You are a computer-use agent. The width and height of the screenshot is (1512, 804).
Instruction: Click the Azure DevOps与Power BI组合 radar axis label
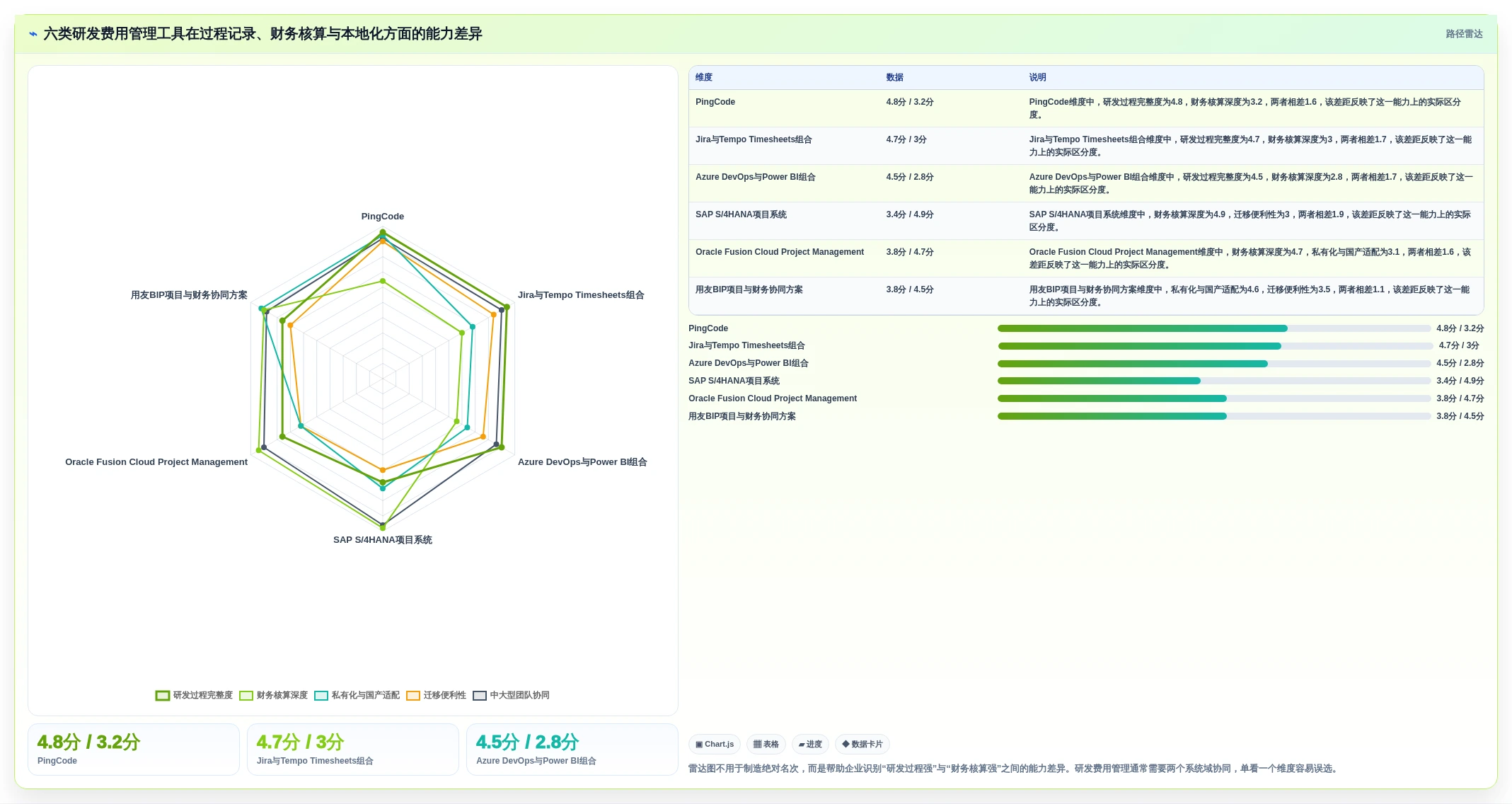pyautogui.click(x=582, y=463)
